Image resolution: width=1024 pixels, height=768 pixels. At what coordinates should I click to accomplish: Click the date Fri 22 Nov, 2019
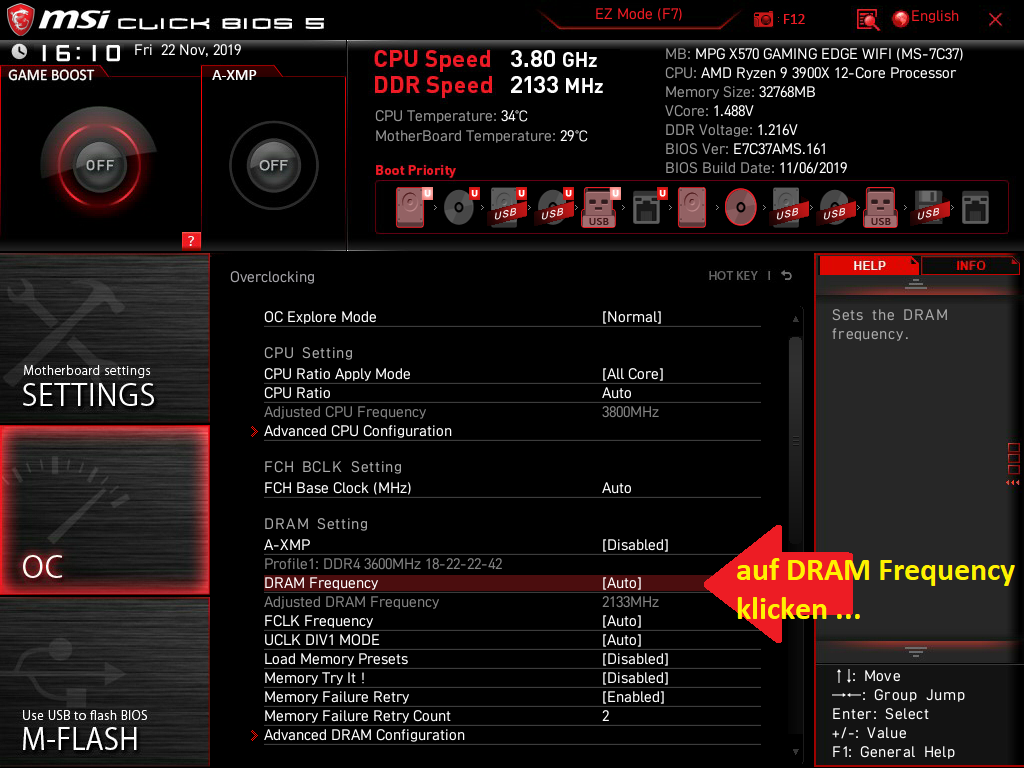coord(187,50)
